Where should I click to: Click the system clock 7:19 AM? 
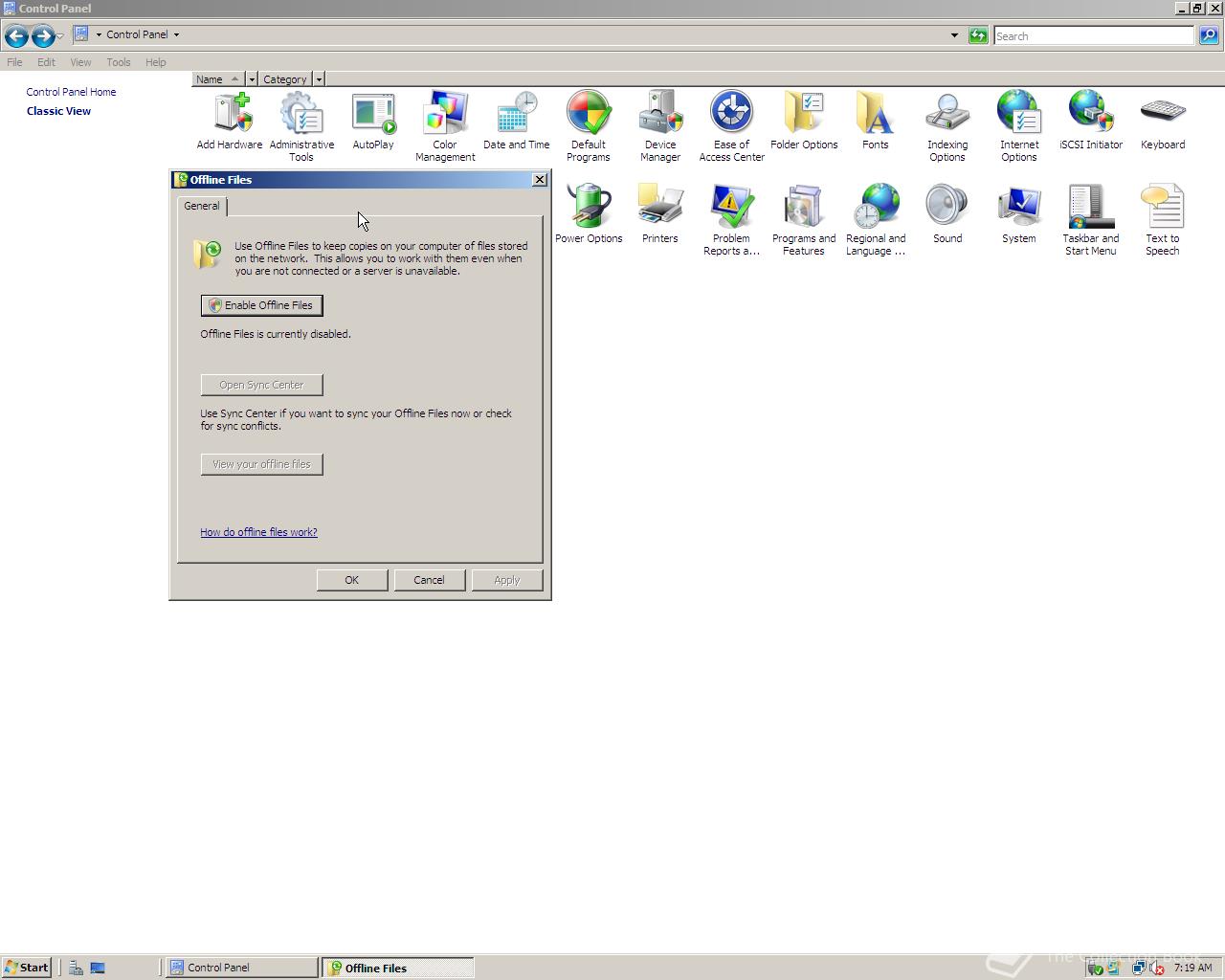click(x=1192, y=968)
